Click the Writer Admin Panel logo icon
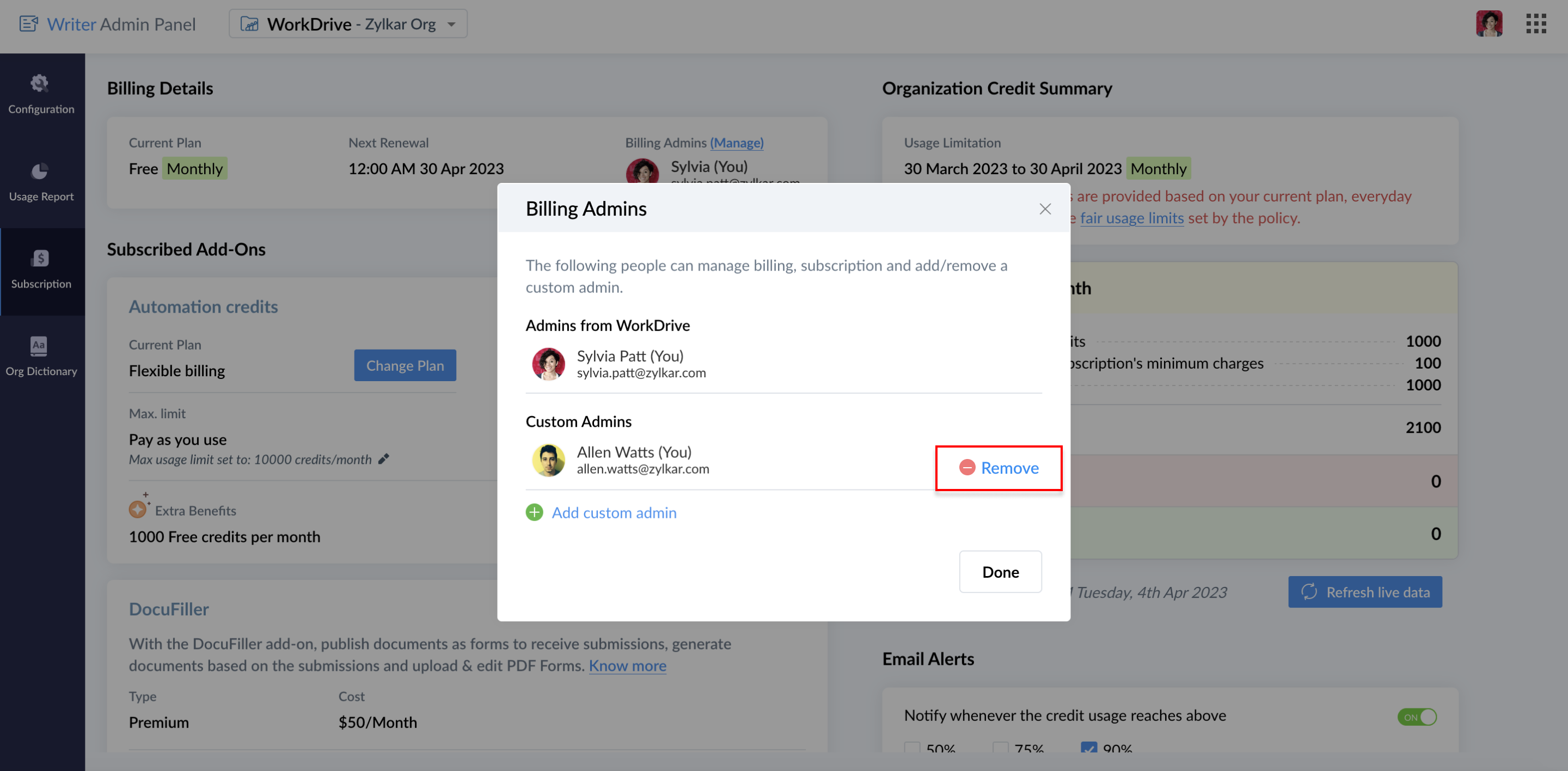The width and height of the screenshot is (1568, 771). (29, 24)
